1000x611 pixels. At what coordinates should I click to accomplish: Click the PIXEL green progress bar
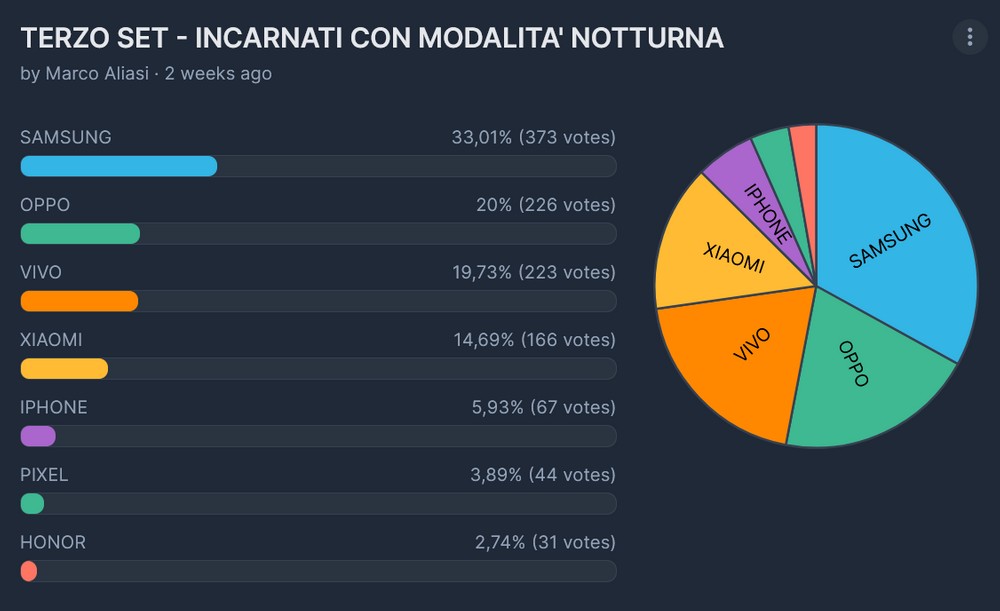[33, 503]
